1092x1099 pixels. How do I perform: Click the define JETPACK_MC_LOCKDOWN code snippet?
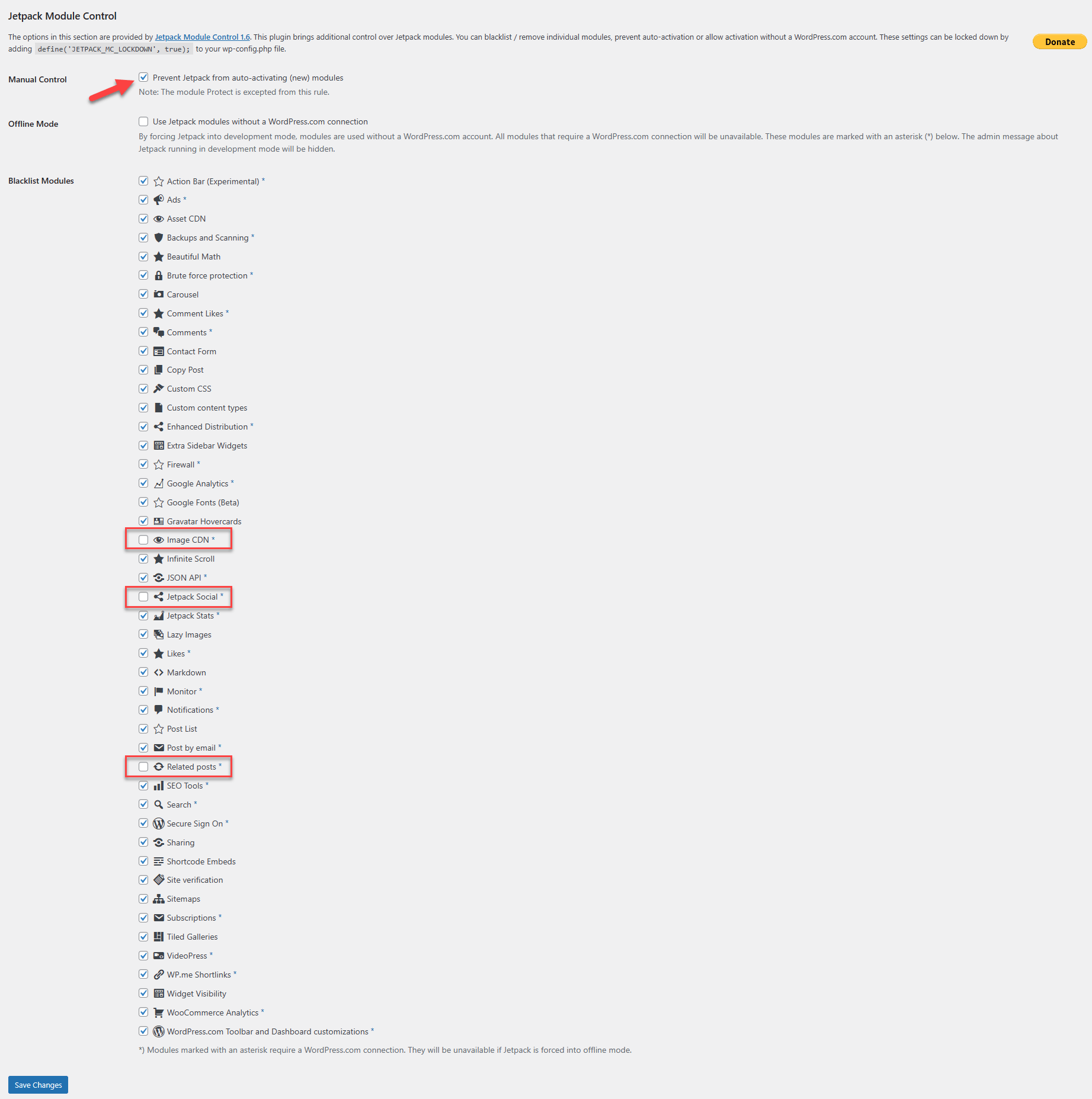(114, 49)
